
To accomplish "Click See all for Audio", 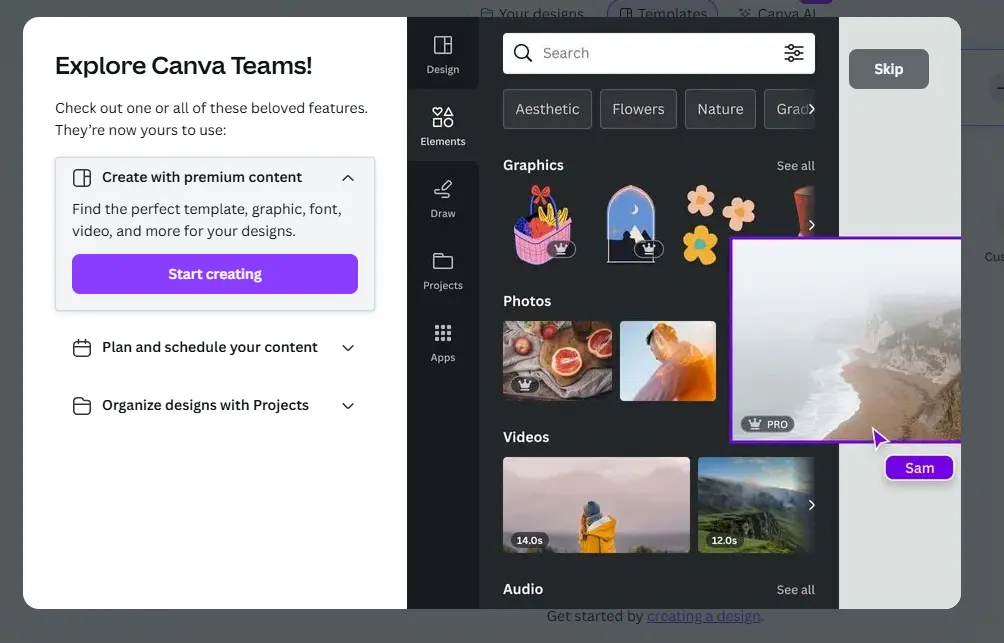I will 795,590.
